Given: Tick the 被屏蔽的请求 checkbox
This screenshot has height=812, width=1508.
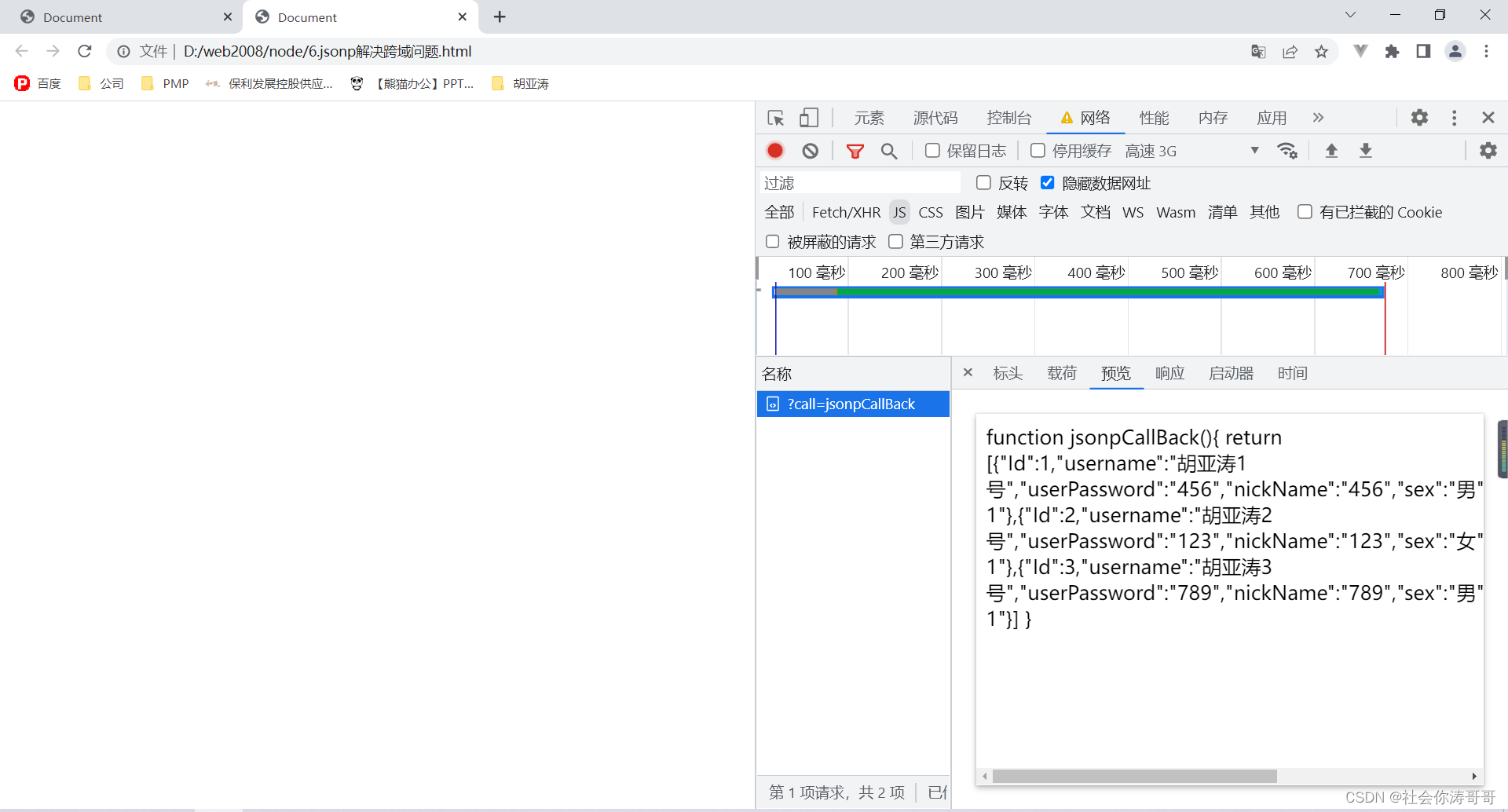Looking at the screenshot, I should (772, 241).
